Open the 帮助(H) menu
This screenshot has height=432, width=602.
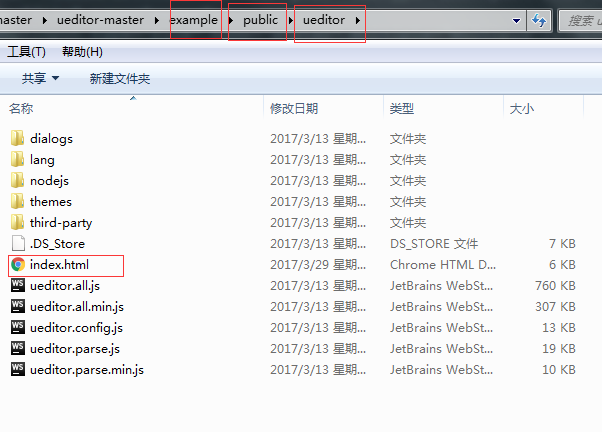tap(82, 51)
